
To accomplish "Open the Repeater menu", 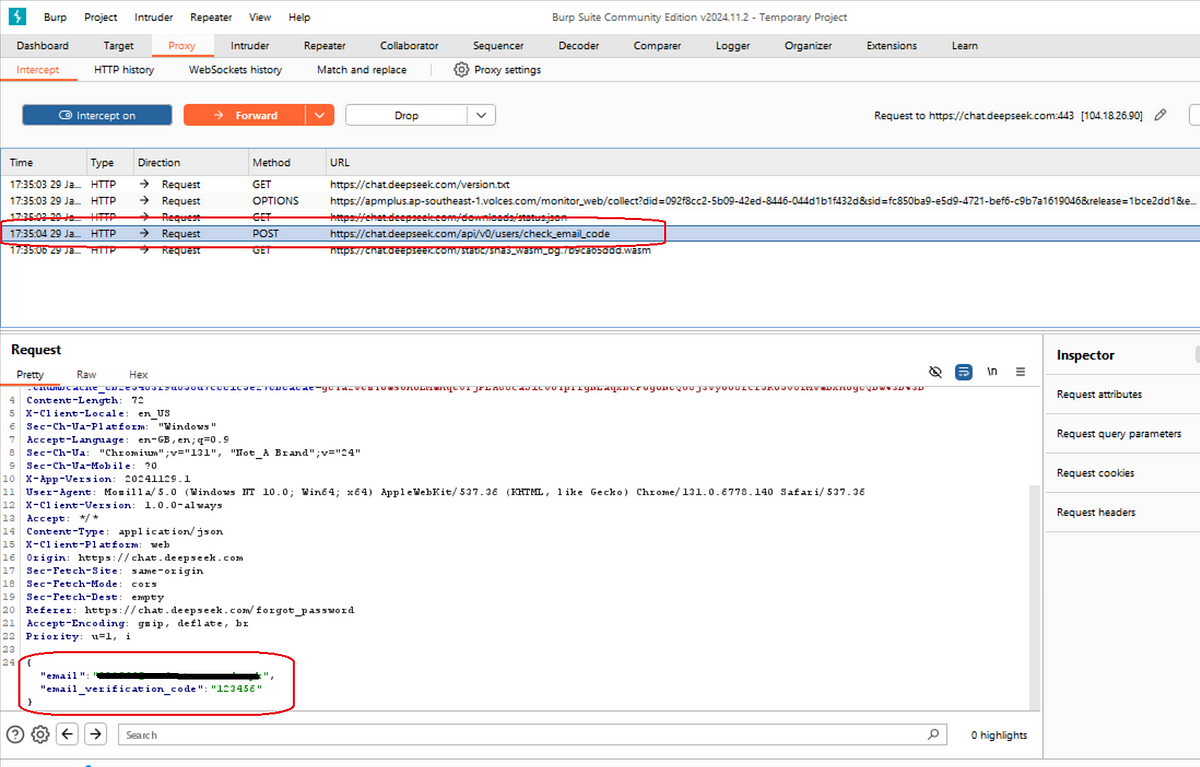I will point(211,17).
